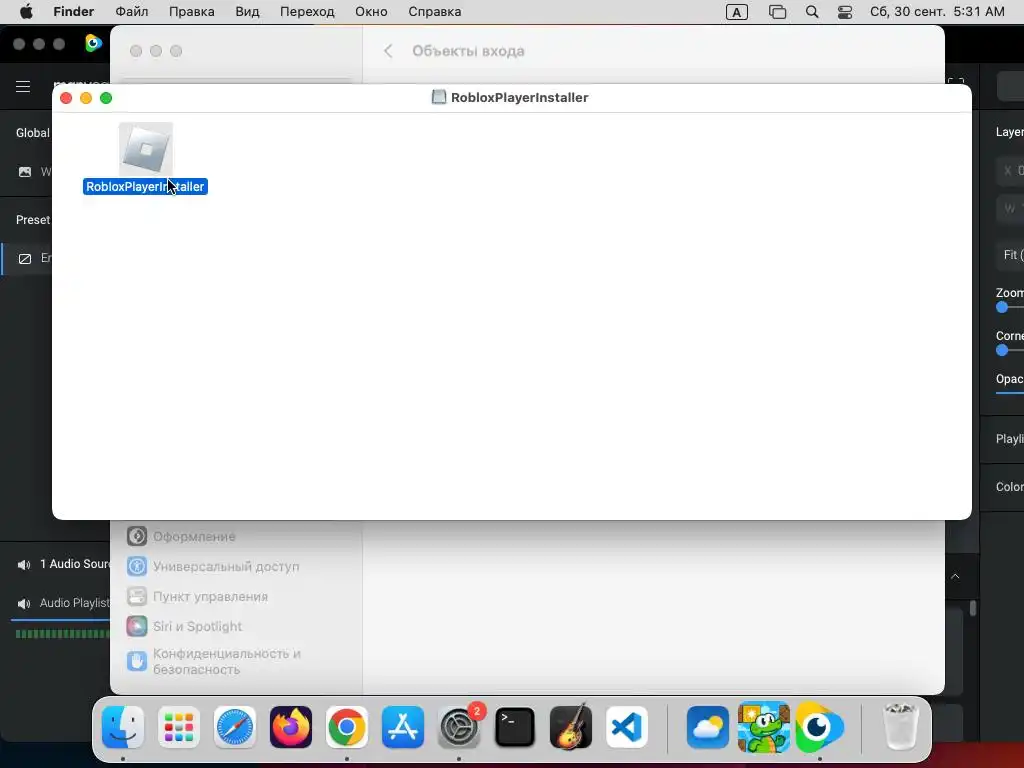This screenshot has height=768, width=1024.
Task: Open Конфиденциальность и безопасность settings
Action: click(214, 661)
